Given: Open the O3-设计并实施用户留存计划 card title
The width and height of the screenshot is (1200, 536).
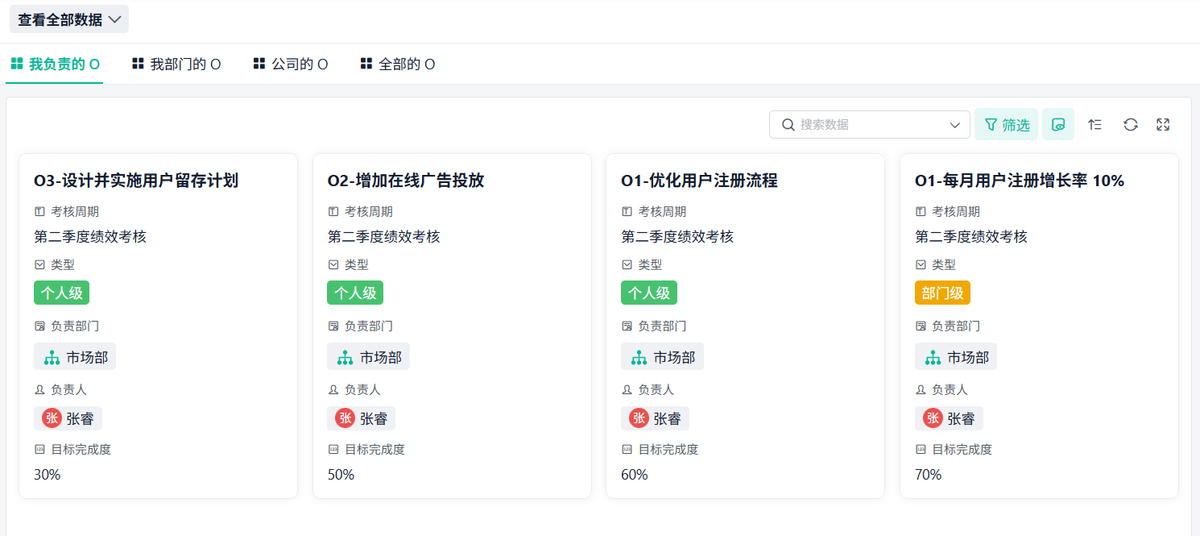Looking at the screenshot, I should tap(136, 181).
